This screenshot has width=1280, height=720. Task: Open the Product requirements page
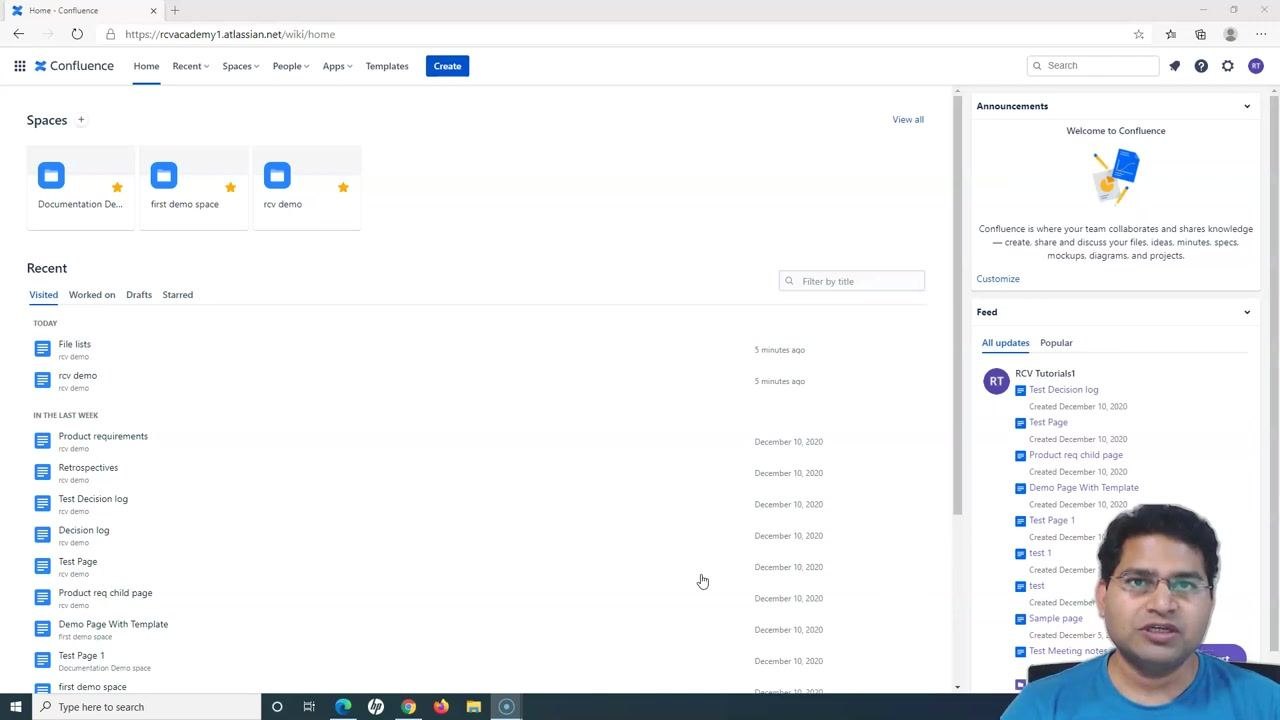coord(103,436)
